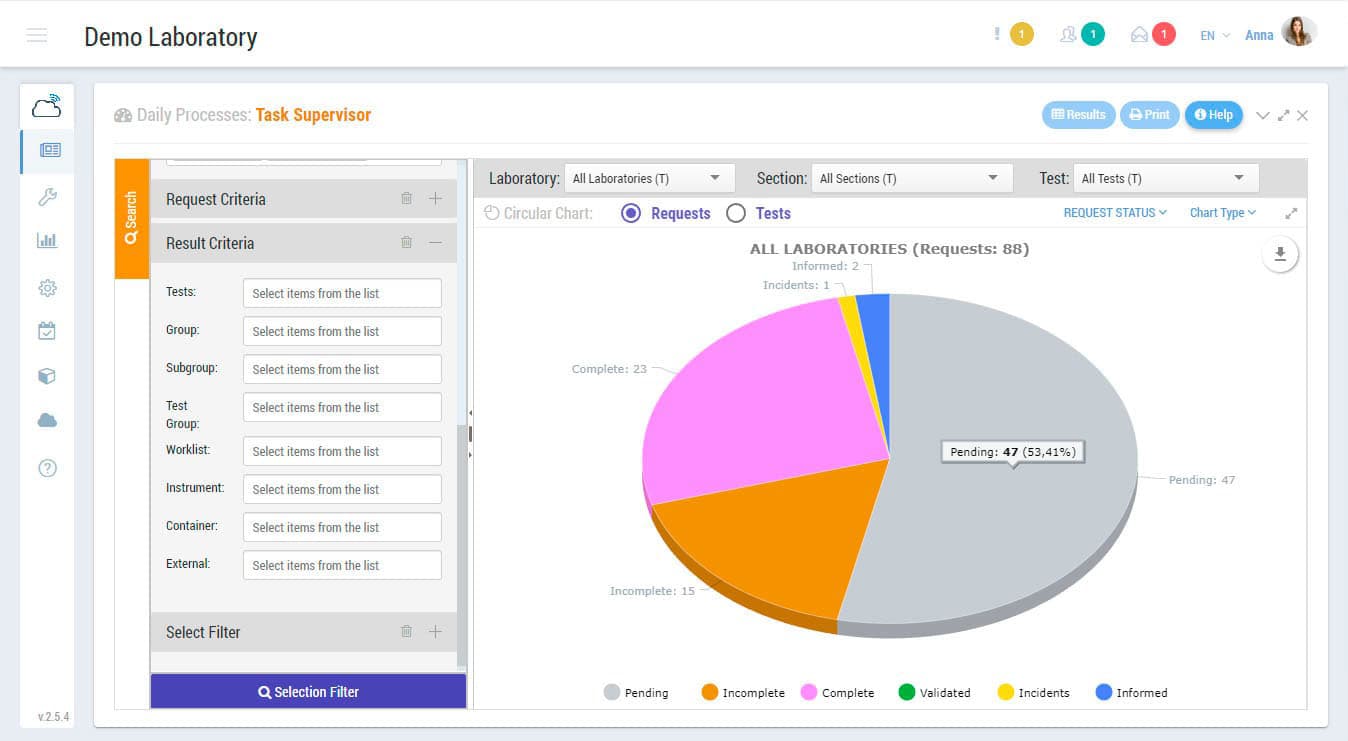1348x741 pixels.
Task: Click the Worklist input field
Action: point(342,451)
